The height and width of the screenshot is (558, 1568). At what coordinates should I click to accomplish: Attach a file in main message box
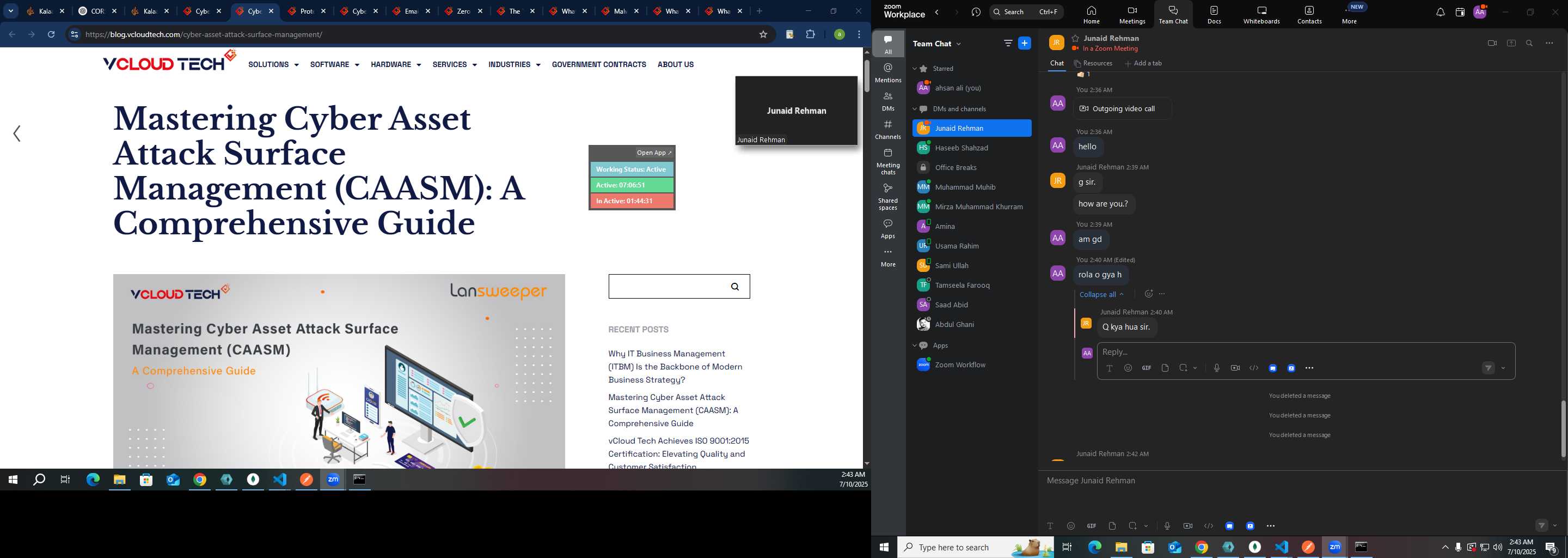pyautogui.click(x=1112, y=526)
